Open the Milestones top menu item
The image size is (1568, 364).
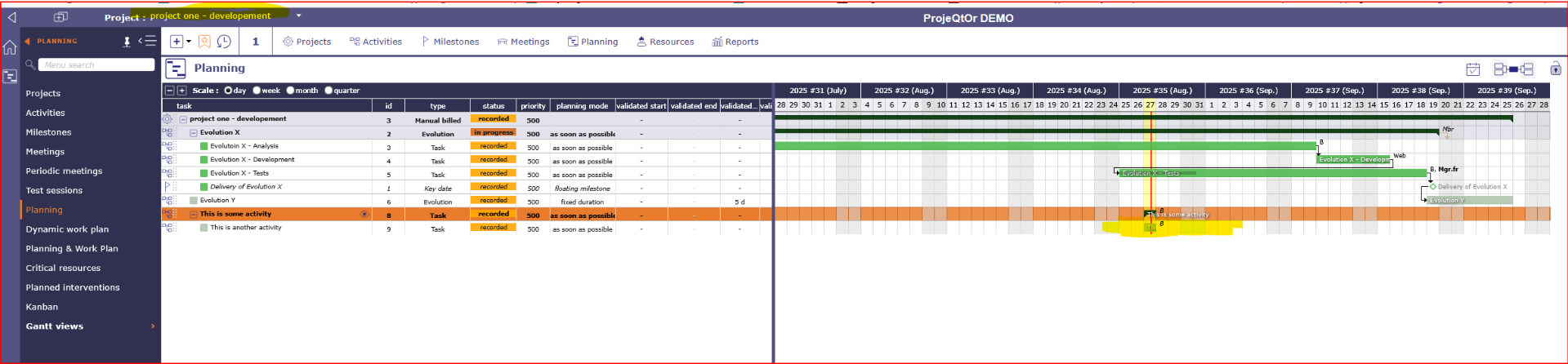[x=450, y=42]
